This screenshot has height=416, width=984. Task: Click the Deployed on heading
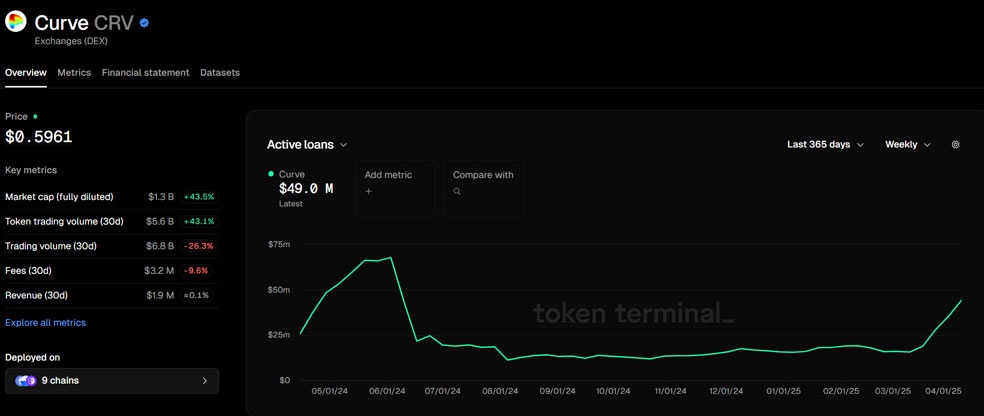tap(33, 357)
